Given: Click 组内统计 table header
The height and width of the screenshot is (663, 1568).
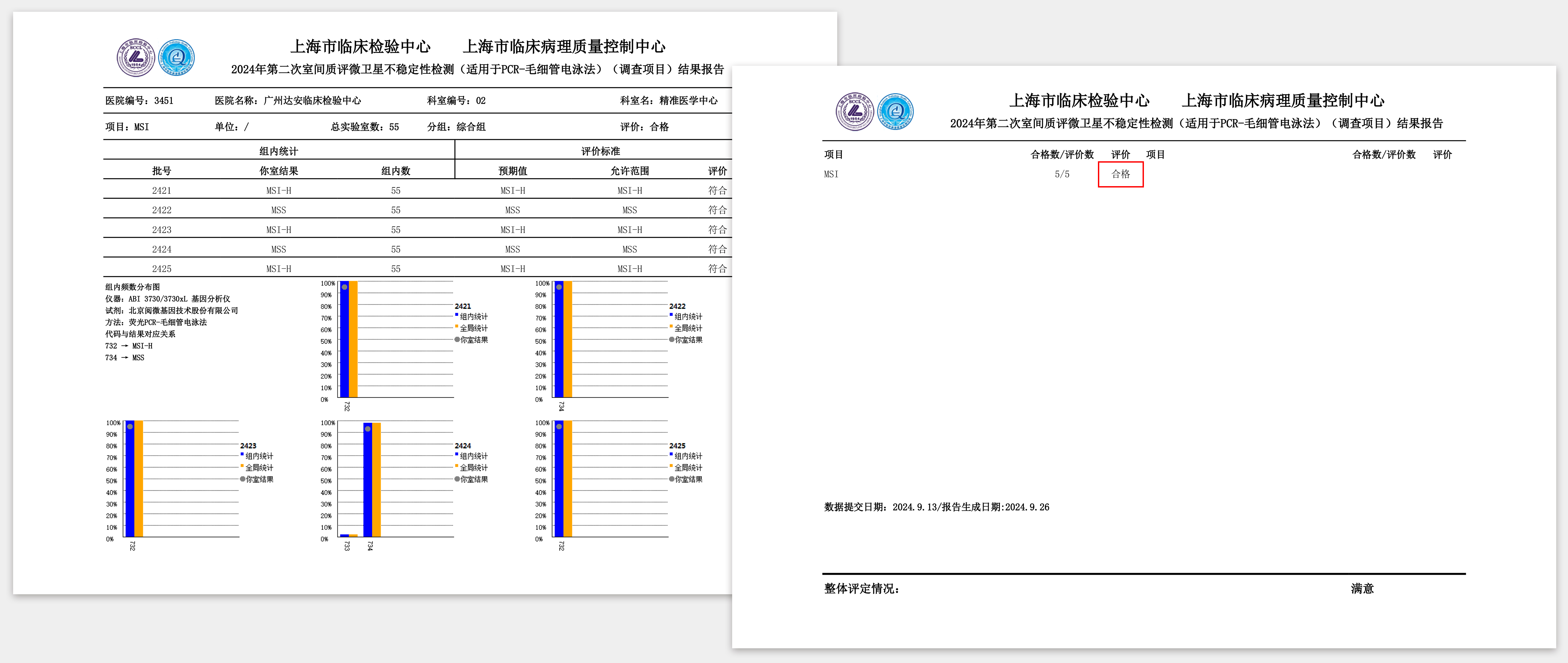Looking at the screenshot, I should coord(279,151).
